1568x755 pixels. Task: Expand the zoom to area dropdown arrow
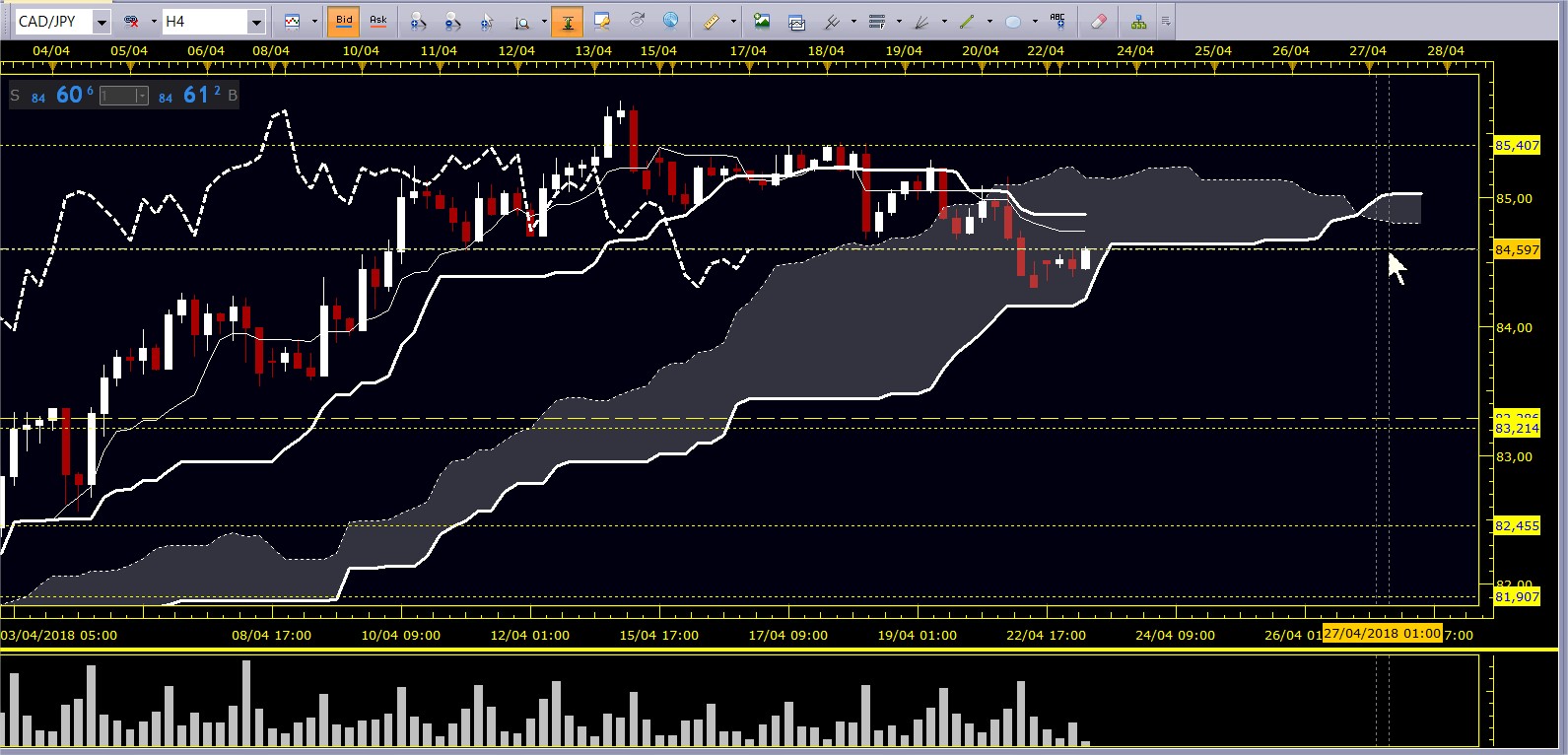coord(544,21)
